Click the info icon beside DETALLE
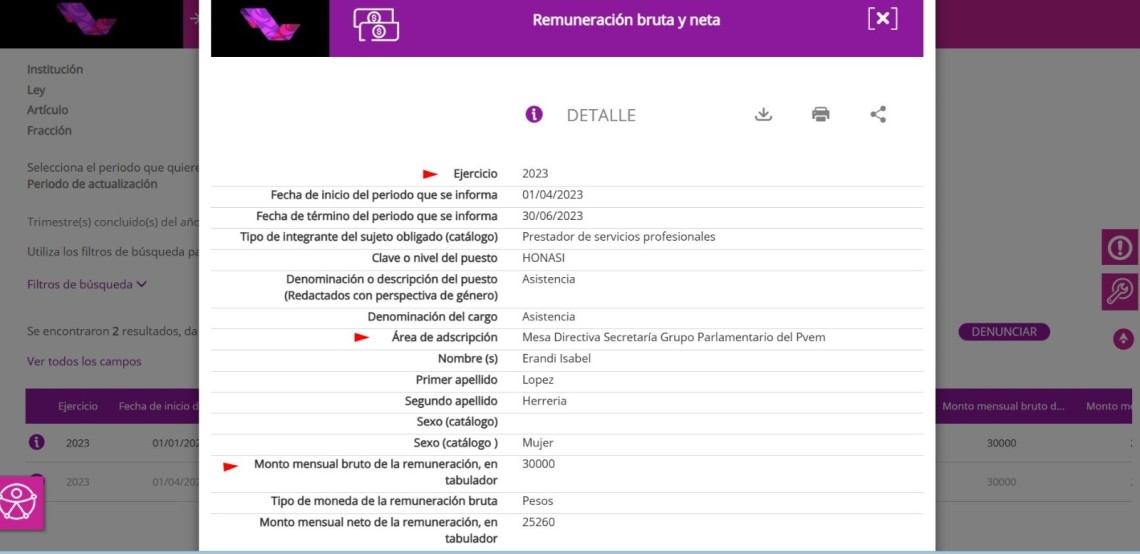This screenshot has width=1140, height=554. click(534, 114)
